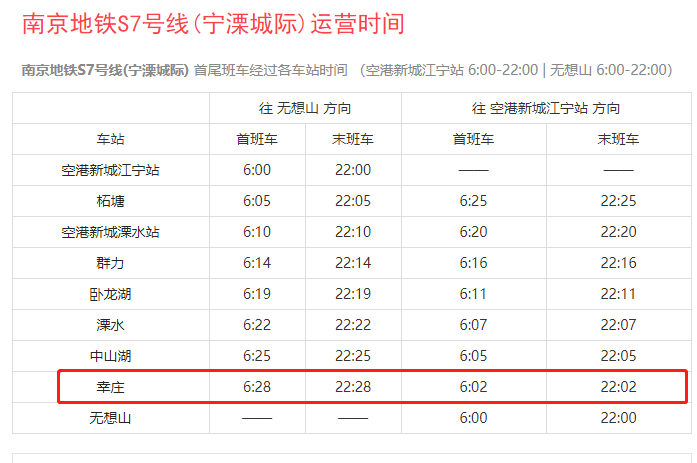
Task: Select the 溧水 station cell
Action: (110, 325)
